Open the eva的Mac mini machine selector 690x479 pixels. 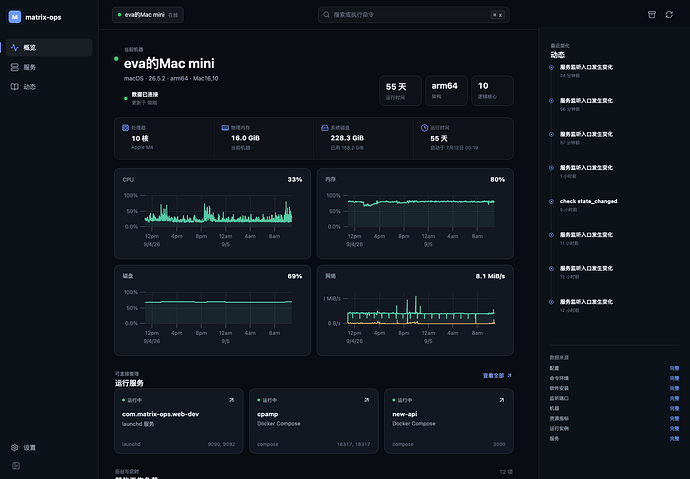tap(148, 15)
